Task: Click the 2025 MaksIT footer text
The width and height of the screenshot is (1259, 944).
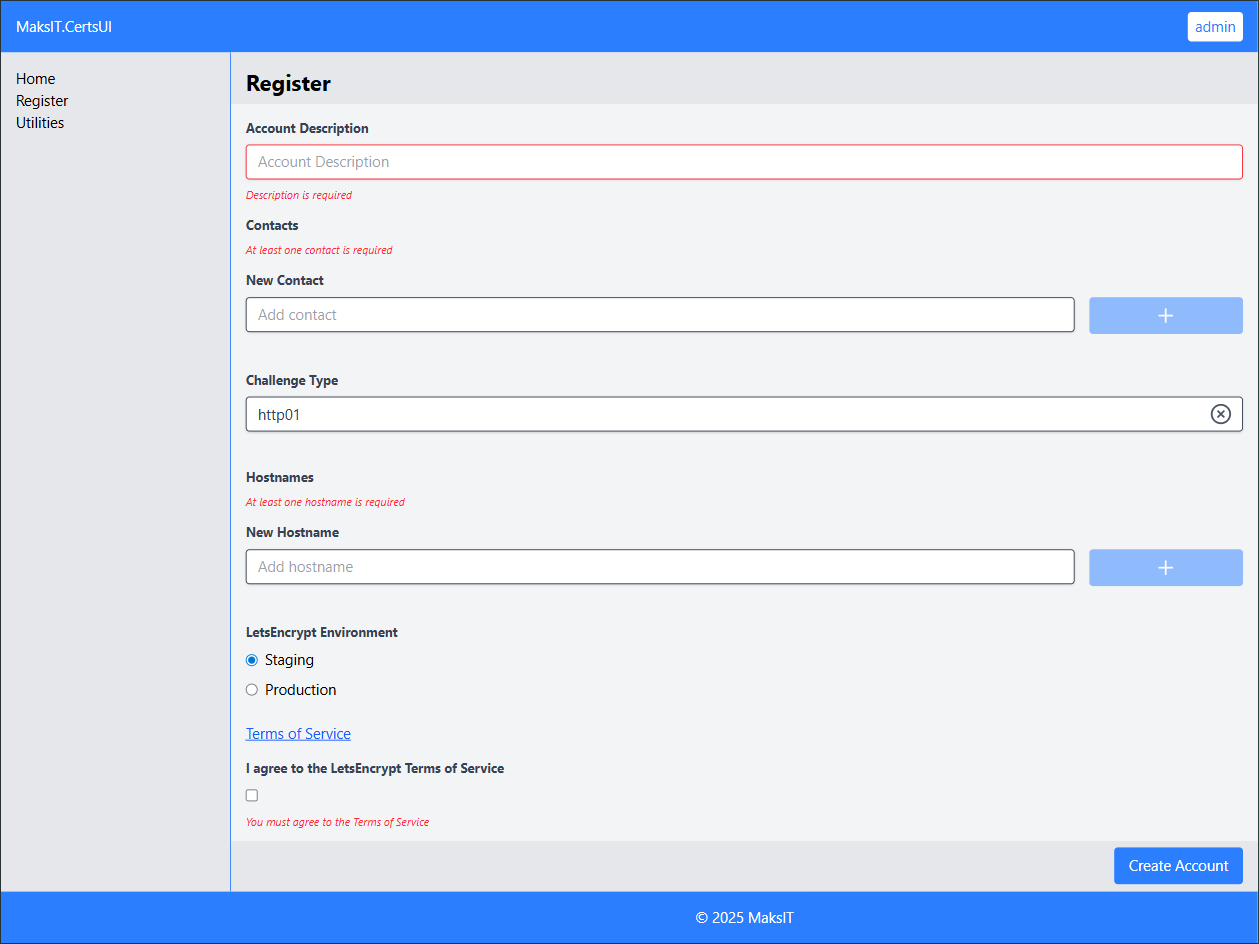Action: 744,917
